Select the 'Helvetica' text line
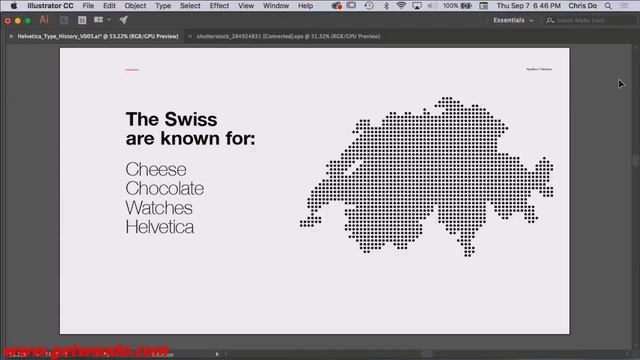The width and height of the screenshot is (640, 360). (160, 227)
